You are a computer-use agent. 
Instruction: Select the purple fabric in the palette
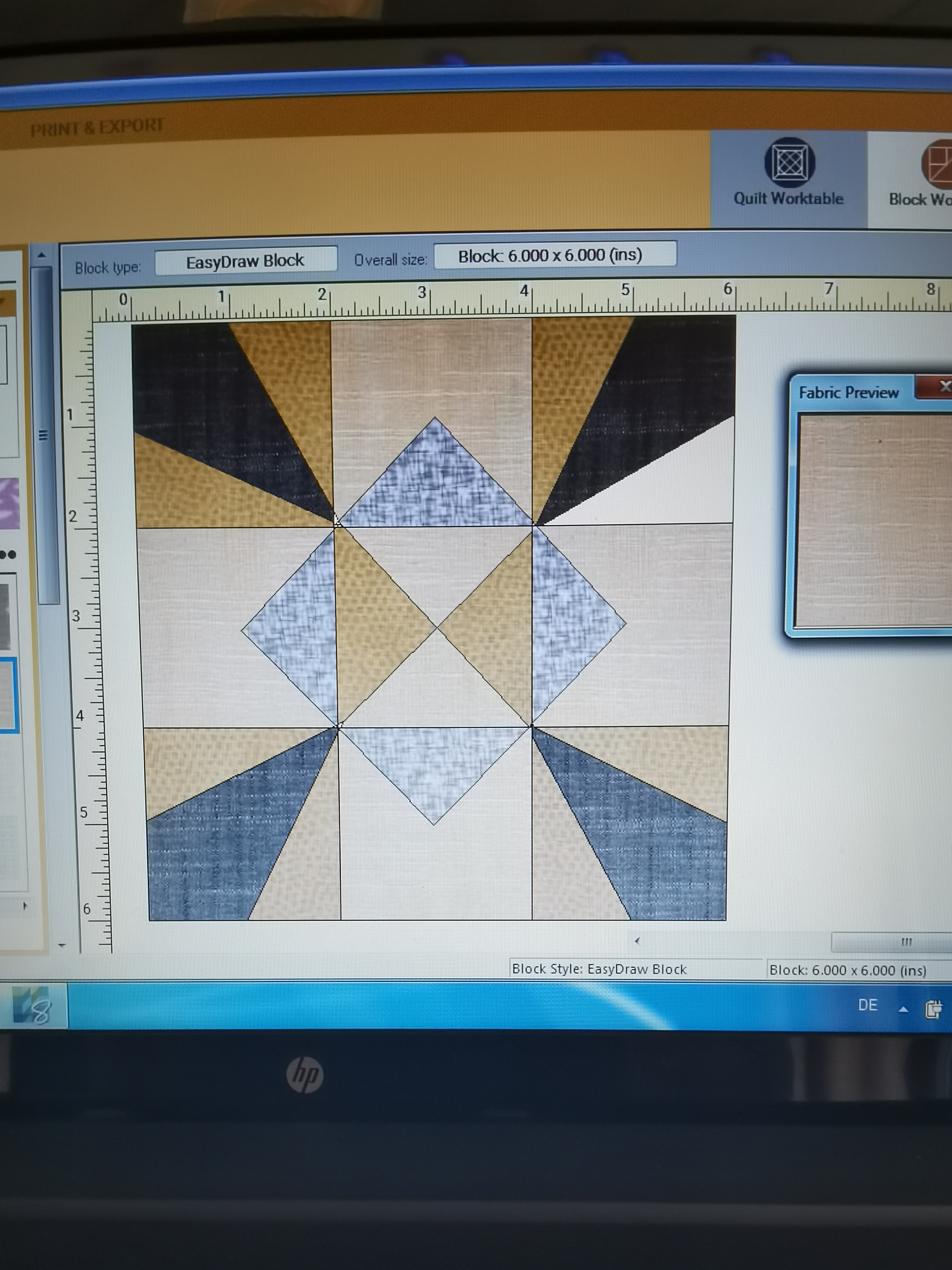tap(9, 504)
